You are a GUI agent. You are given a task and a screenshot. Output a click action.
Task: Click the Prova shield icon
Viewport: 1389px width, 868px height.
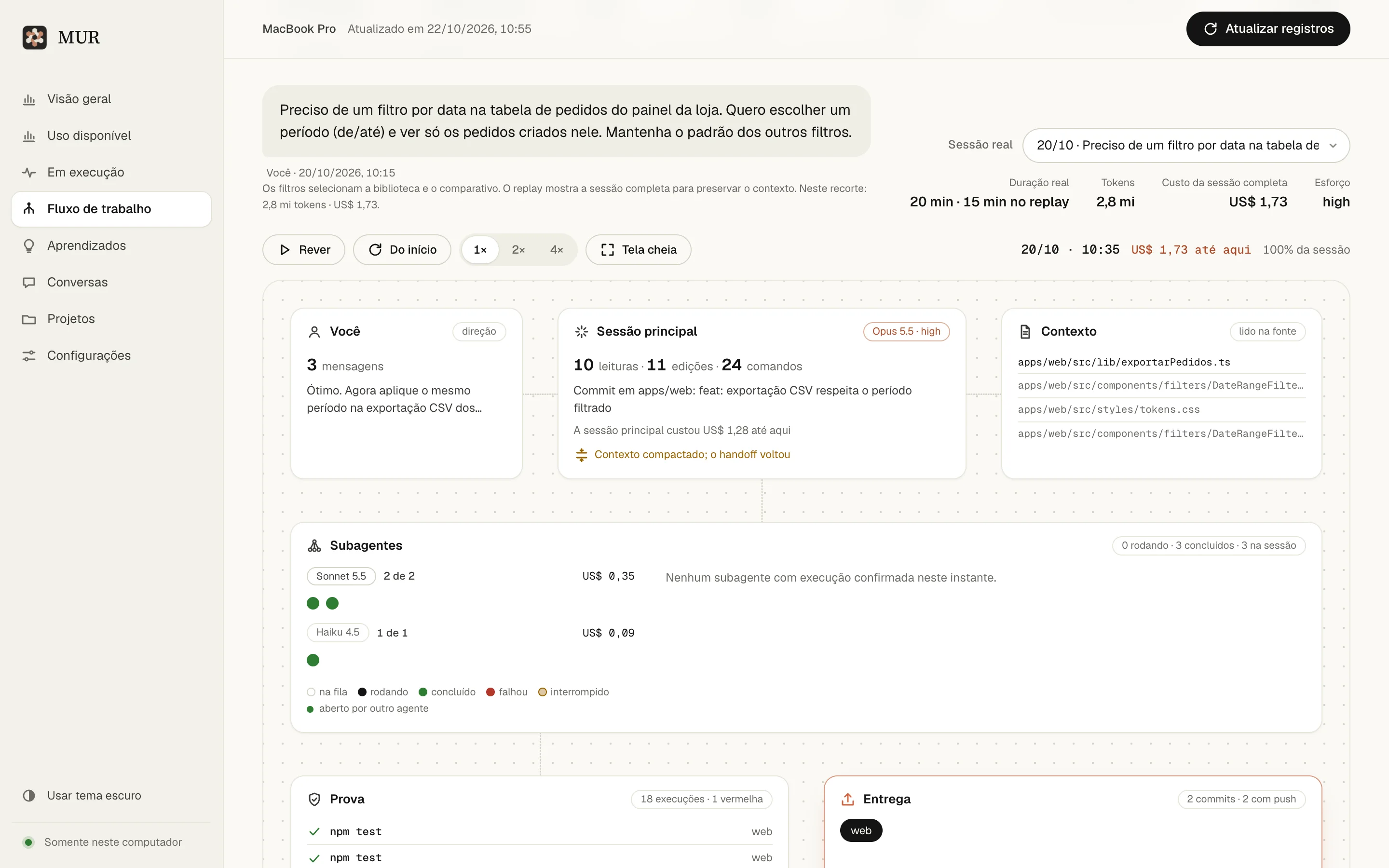pos(314,799)
